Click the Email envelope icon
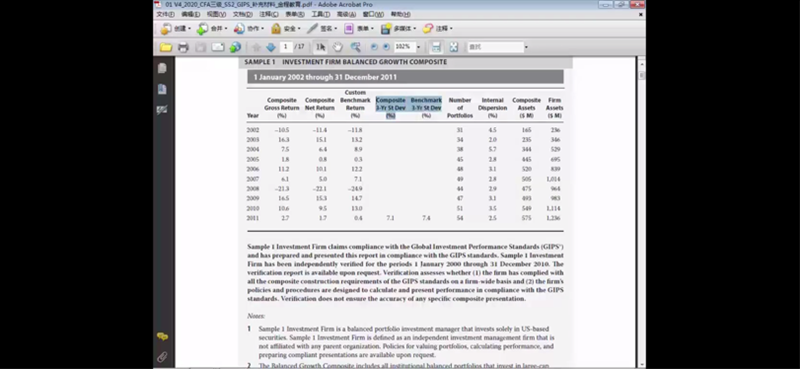The height and width of the screenshot is (369, 800). pyautogui.click(x=218, y=47)
